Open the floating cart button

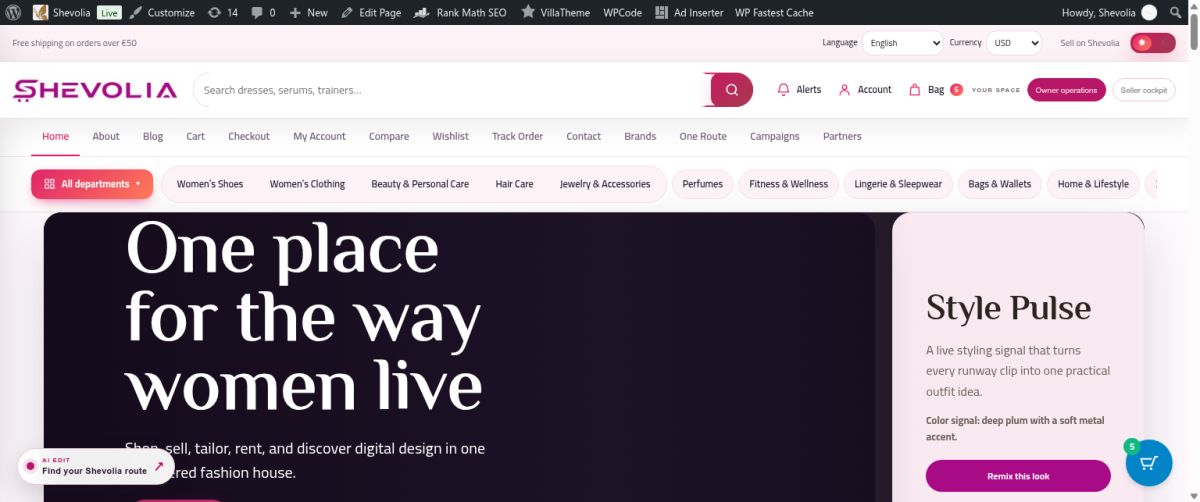click(1149, 463)
